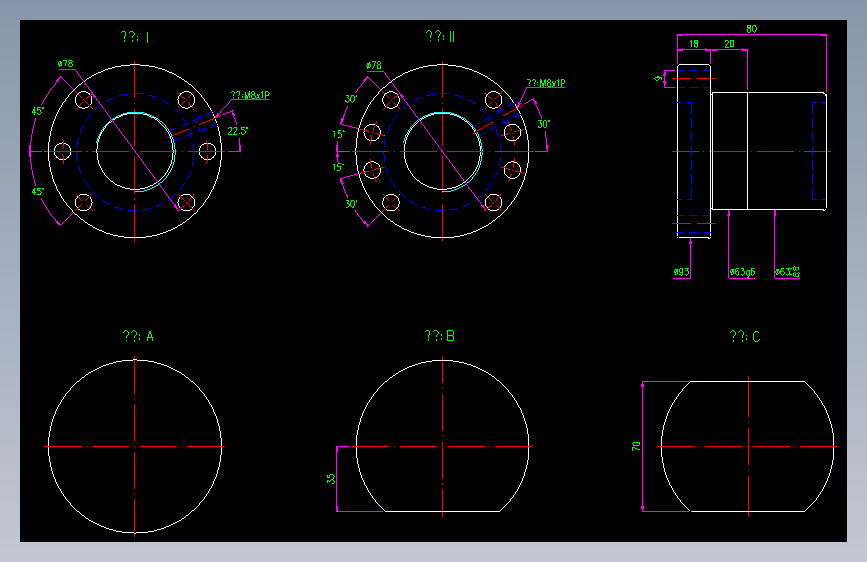
Task: Select the view title '??: A'
Action: (x=138, y=336)
